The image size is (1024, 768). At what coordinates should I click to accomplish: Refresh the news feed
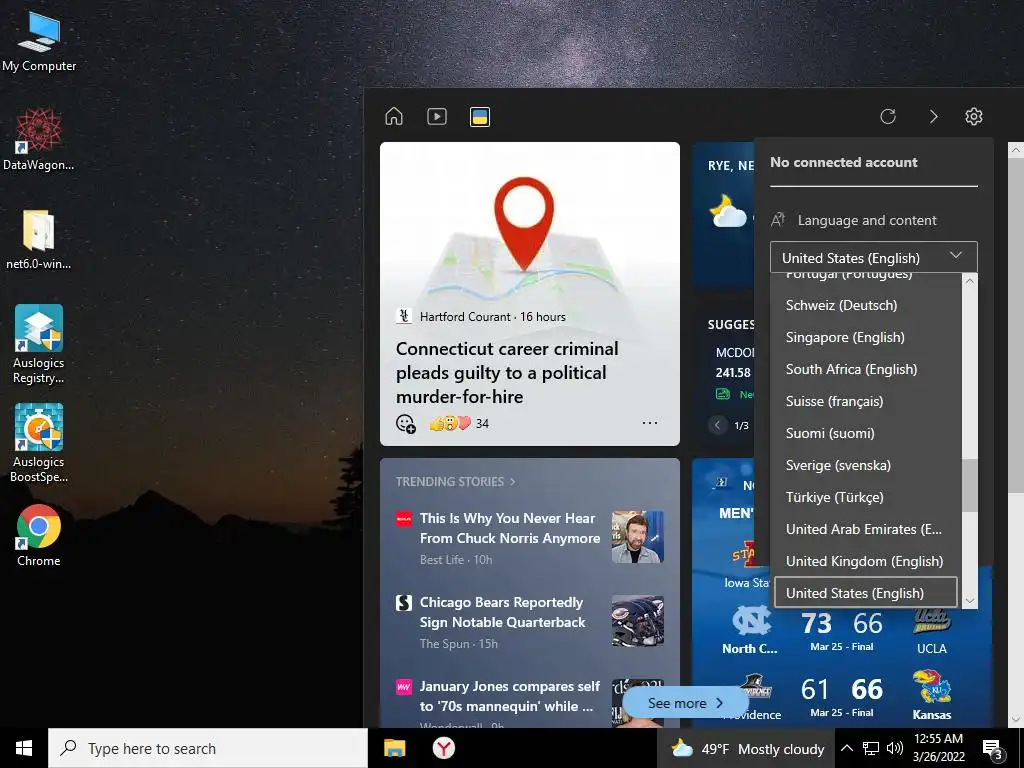click(888, 116)
